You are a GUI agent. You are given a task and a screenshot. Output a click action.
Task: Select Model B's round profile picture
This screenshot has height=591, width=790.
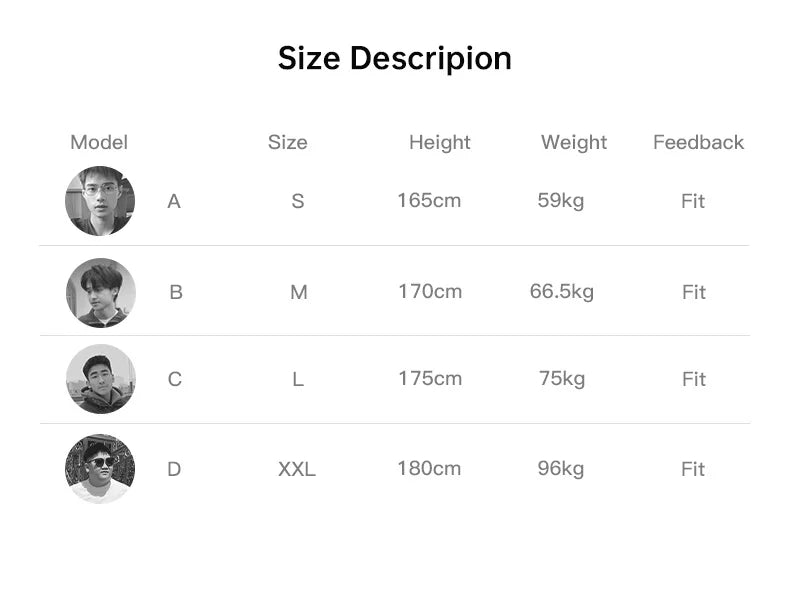[x=101, y=293]
